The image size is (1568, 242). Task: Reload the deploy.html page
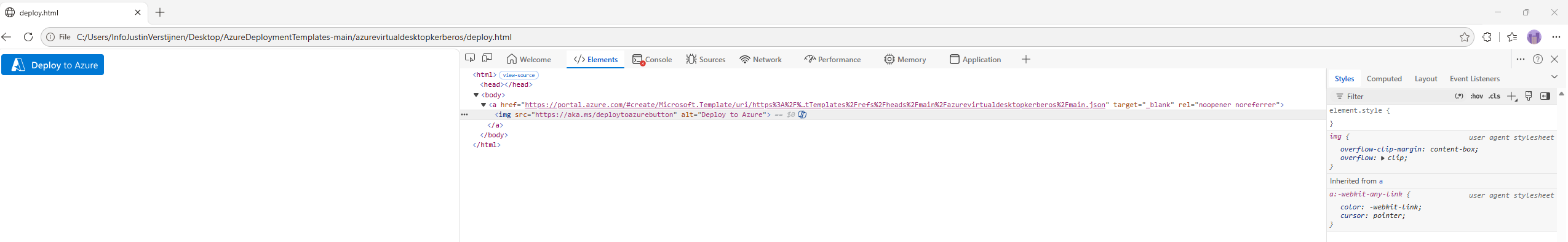click(x=28, y=37)
